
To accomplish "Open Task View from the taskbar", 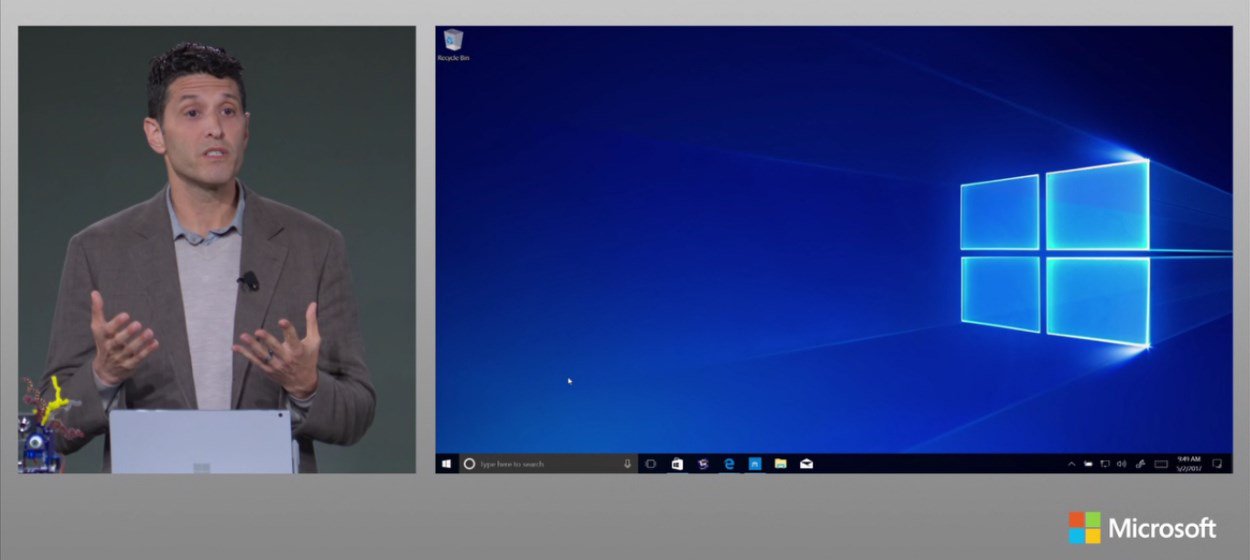I will (x=650, y=464).
